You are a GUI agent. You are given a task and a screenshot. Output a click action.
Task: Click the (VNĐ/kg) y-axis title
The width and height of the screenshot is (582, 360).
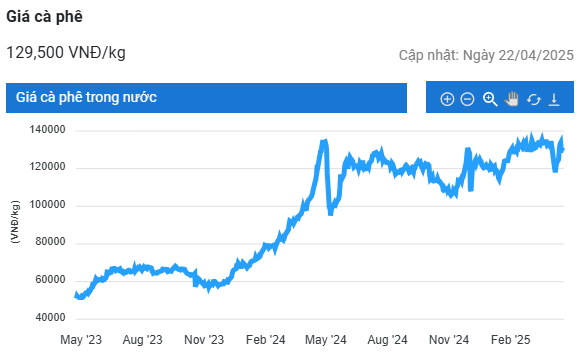point(15,222)
